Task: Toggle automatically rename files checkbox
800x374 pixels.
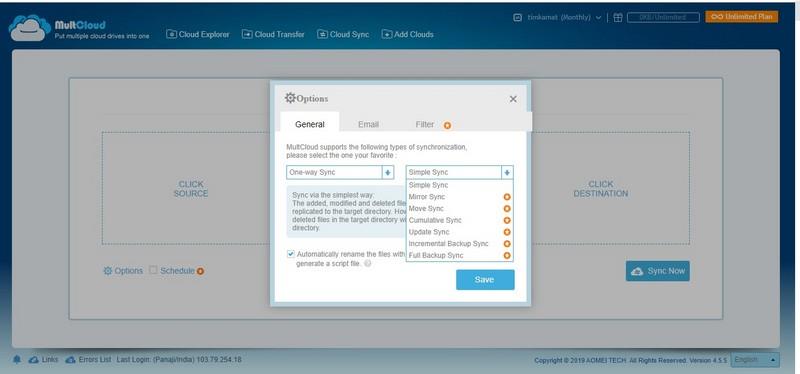Action: point(290,254)
